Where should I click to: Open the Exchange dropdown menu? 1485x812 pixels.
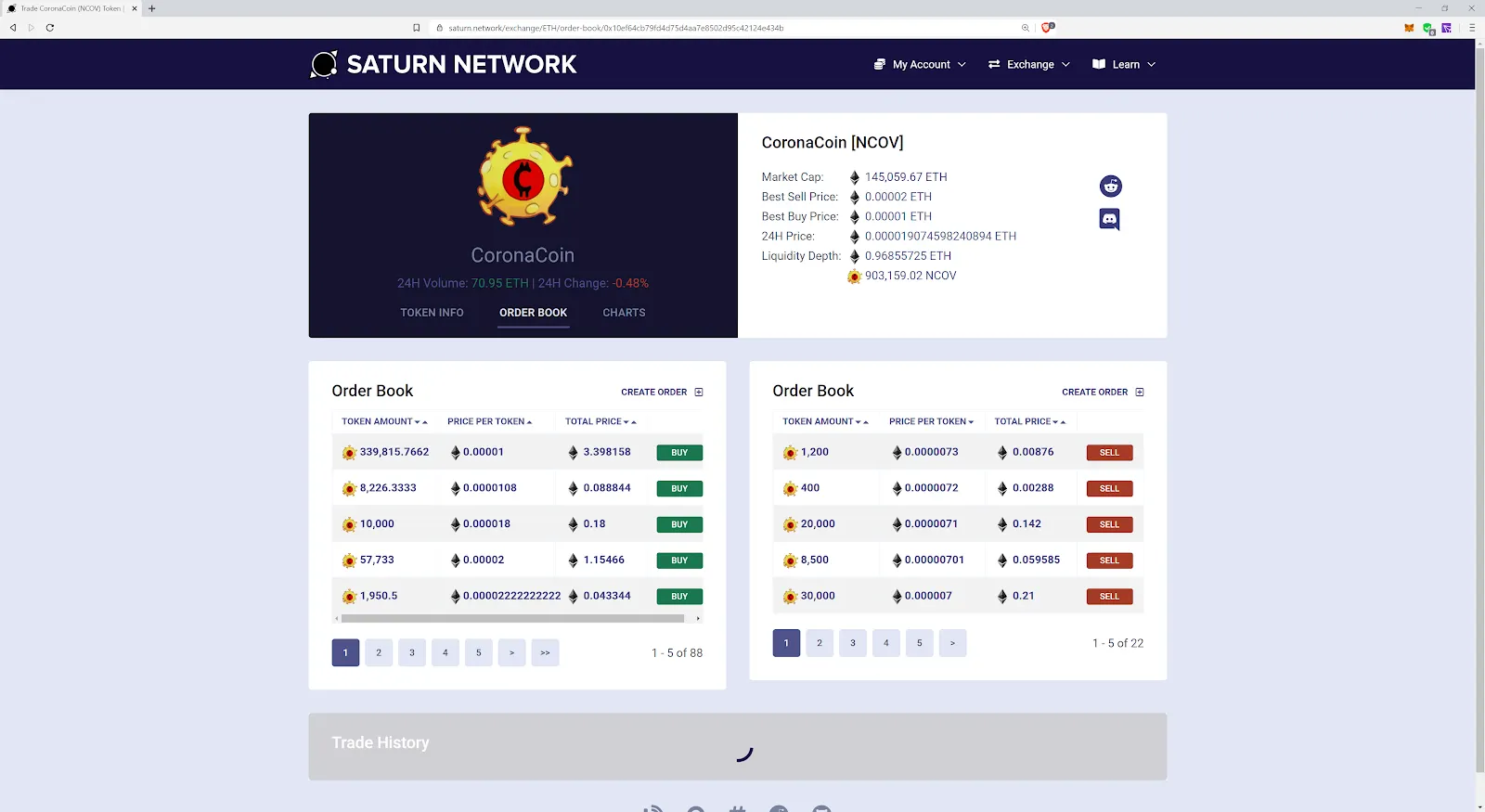pyautogui.click(x=1029, y=65)
